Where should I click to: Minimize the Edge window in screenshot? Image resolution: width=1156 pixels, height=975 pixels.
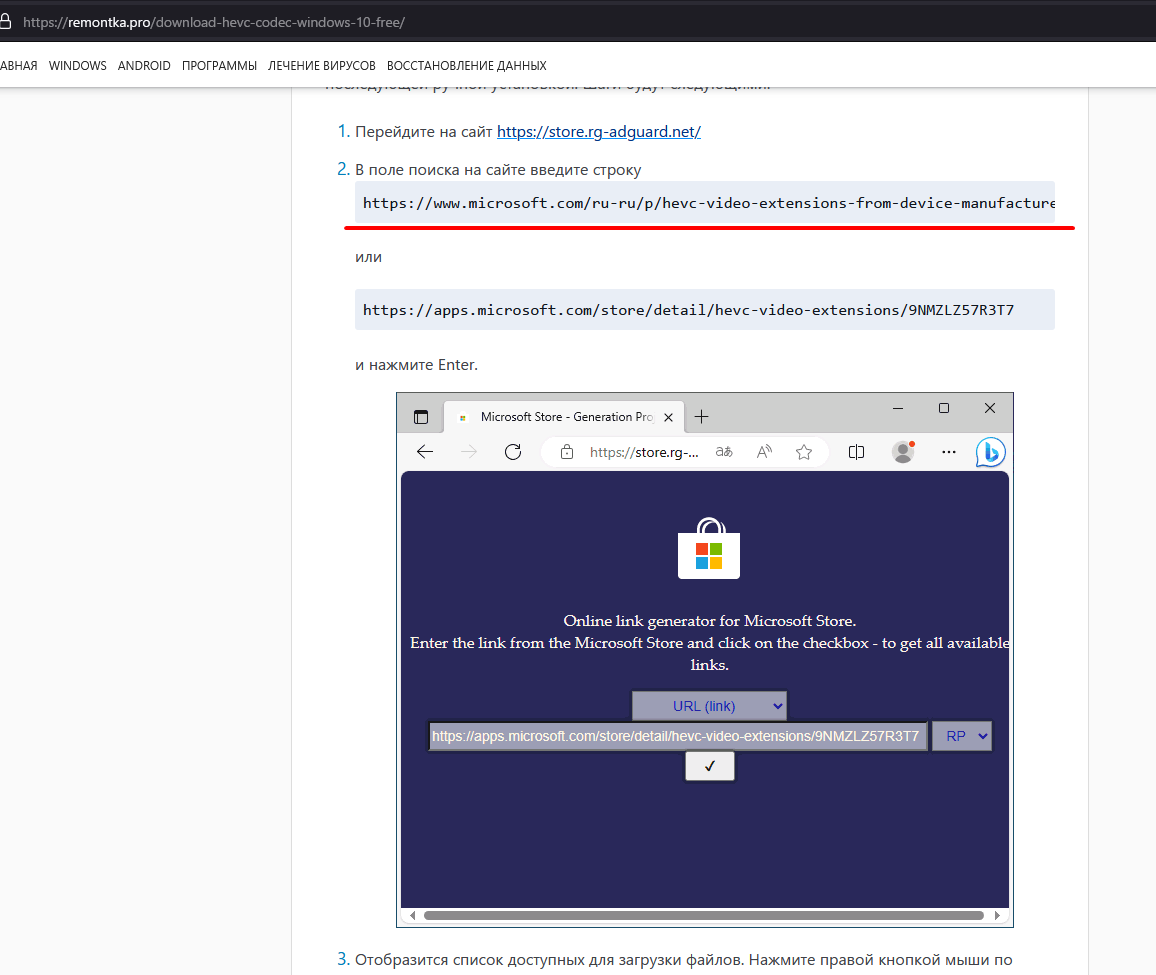898,408
